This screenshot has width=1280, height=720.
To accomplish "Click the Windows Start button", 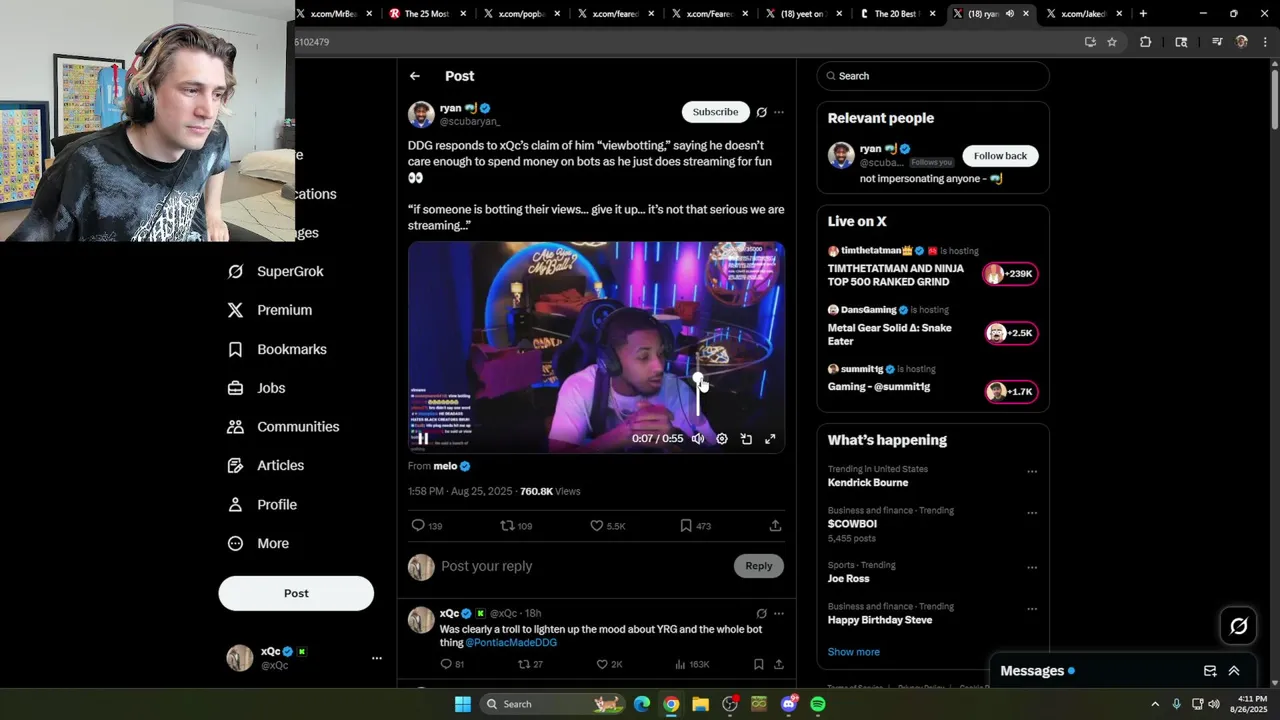I will click(463, 704).
